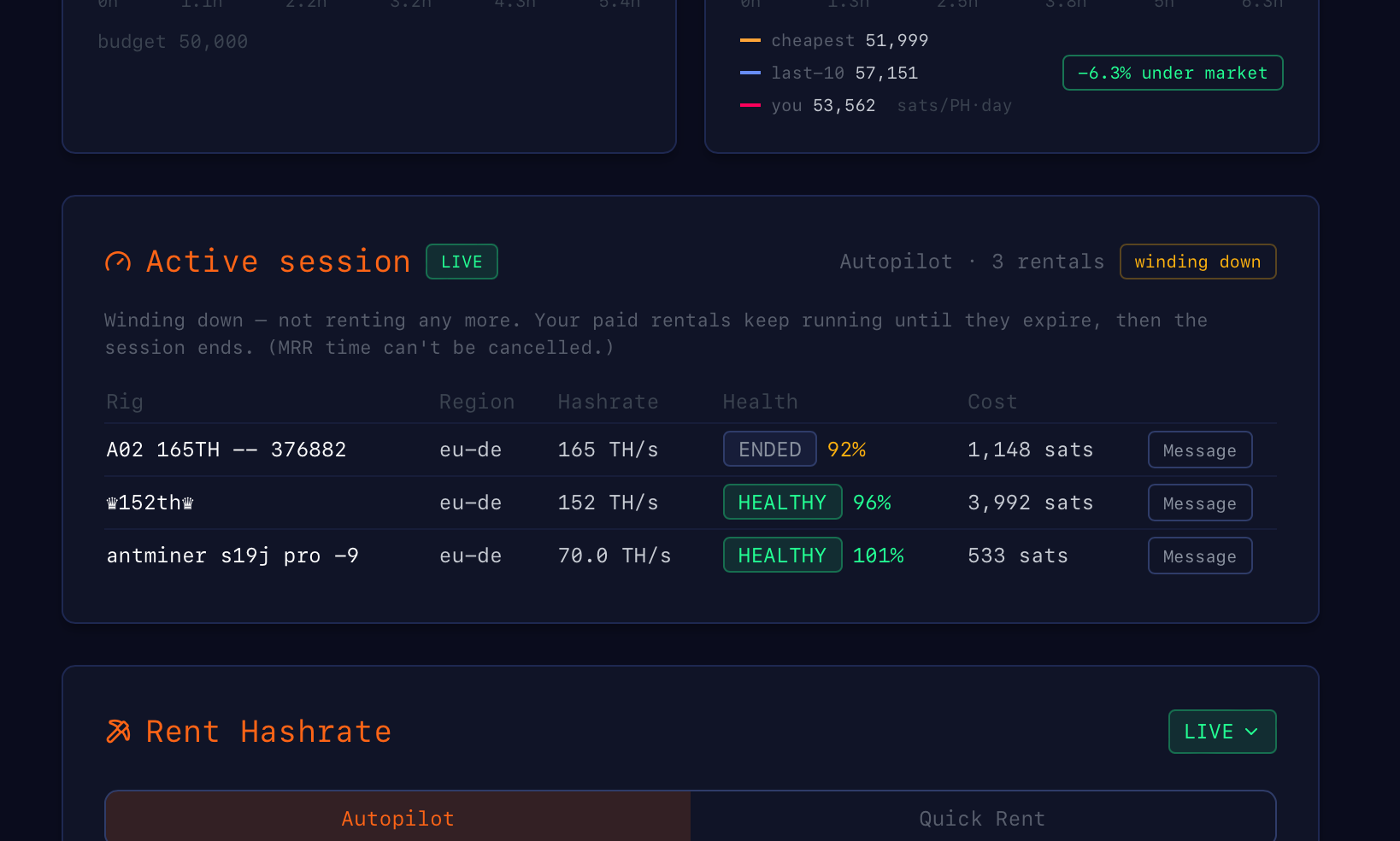Message the 152th rig owner

(1200, 503)
